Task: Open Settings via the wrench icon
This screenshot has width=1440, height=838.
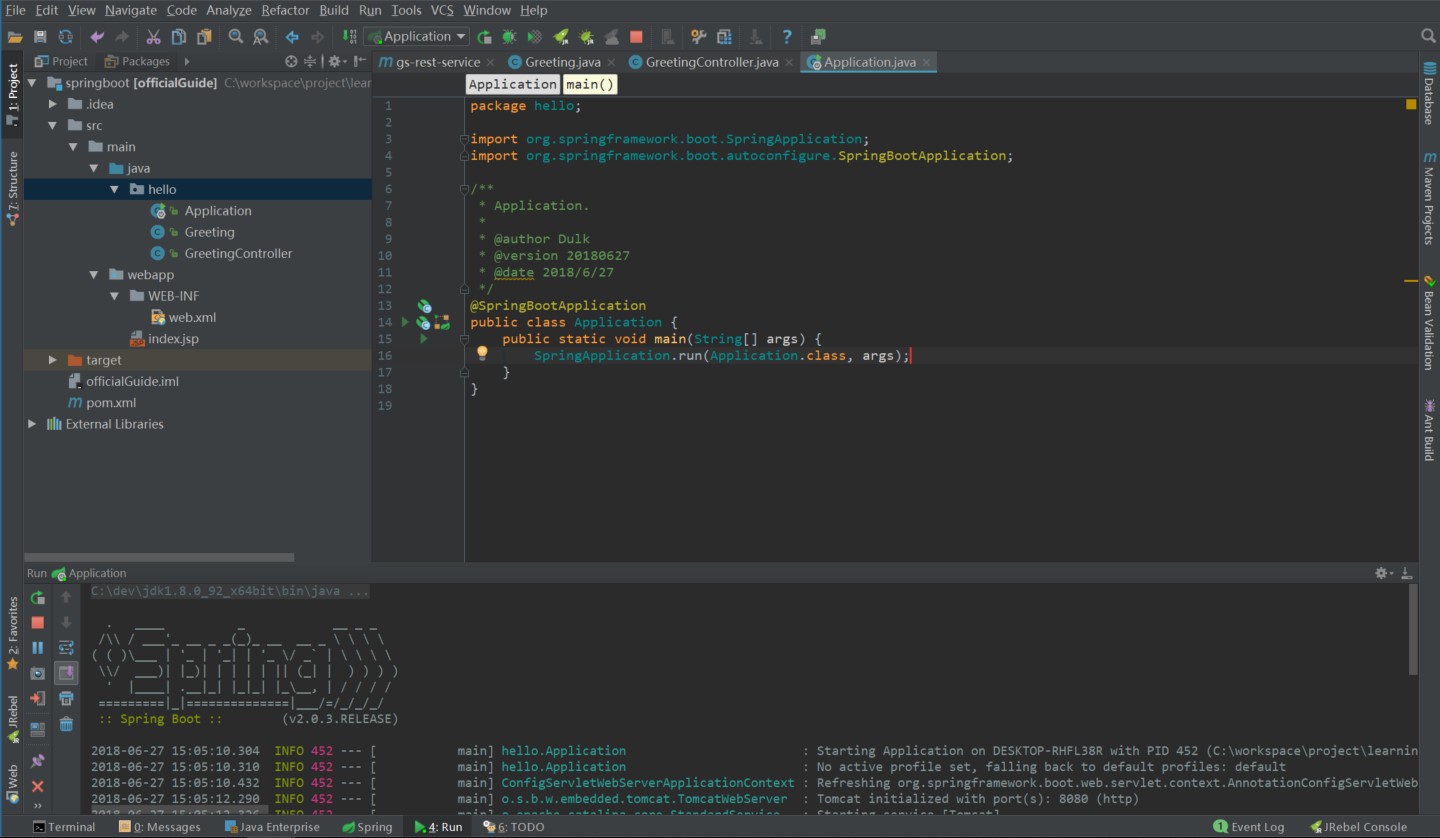Action: click(699, 37)
